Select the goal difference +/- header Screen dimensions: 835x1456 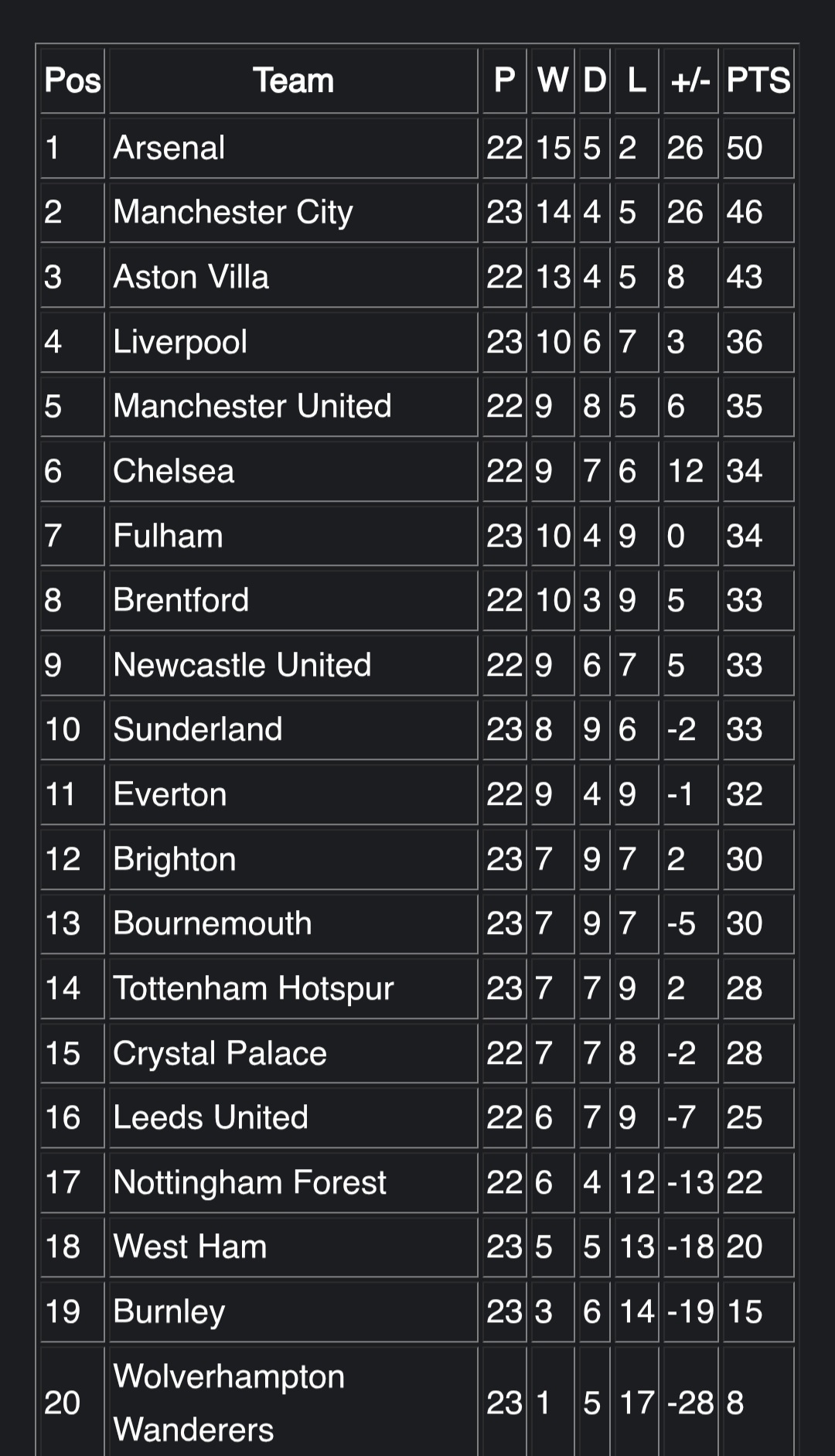[690, 80]
